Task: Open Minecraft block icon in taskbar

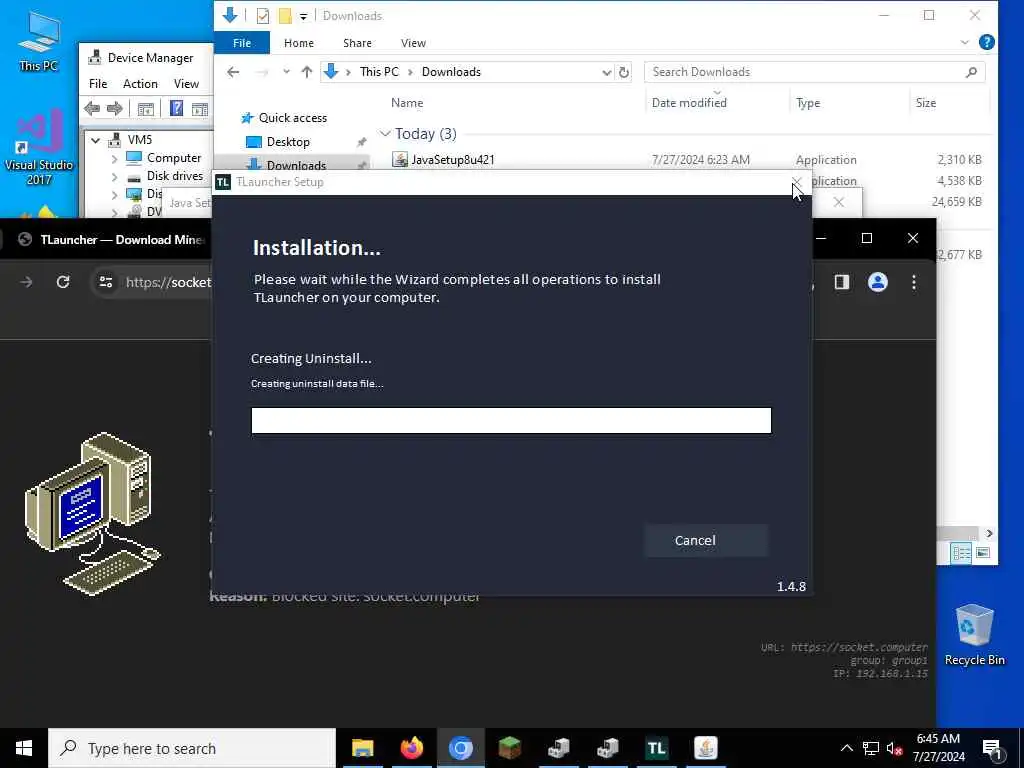Action: [509, 748]
